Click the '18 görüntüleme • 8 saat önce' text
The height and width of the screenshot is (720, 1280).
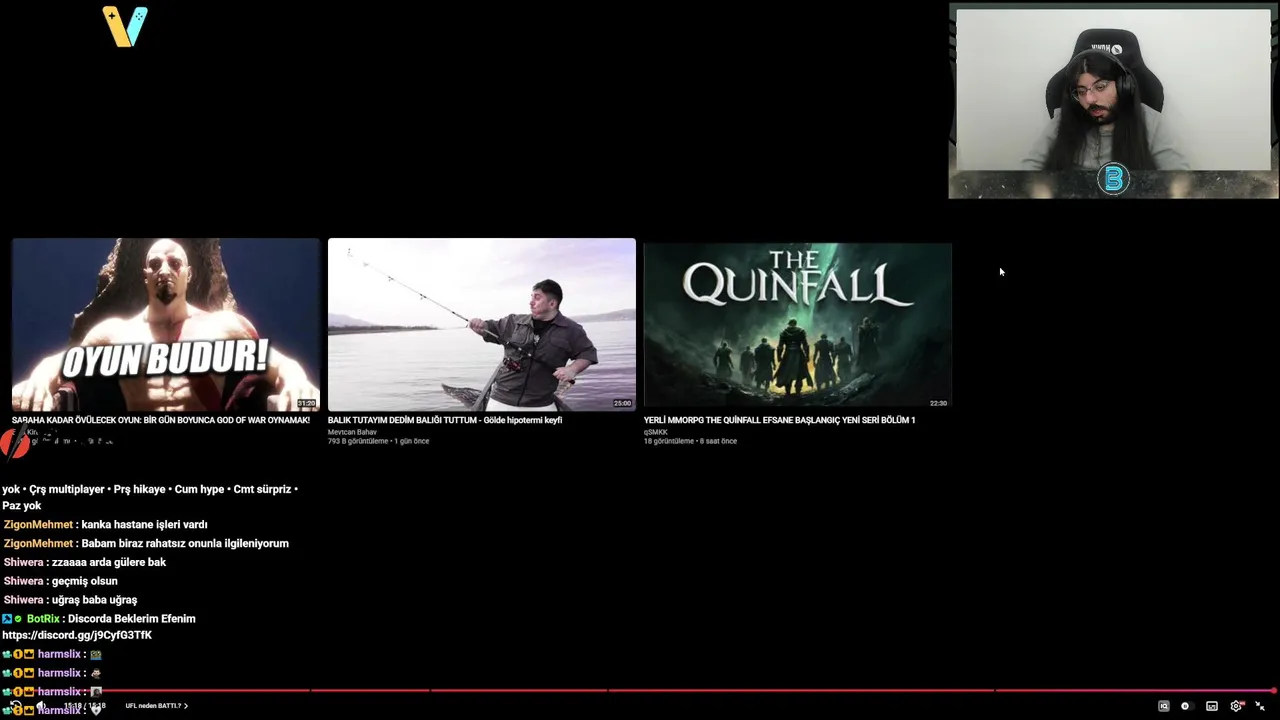(690, 441)
